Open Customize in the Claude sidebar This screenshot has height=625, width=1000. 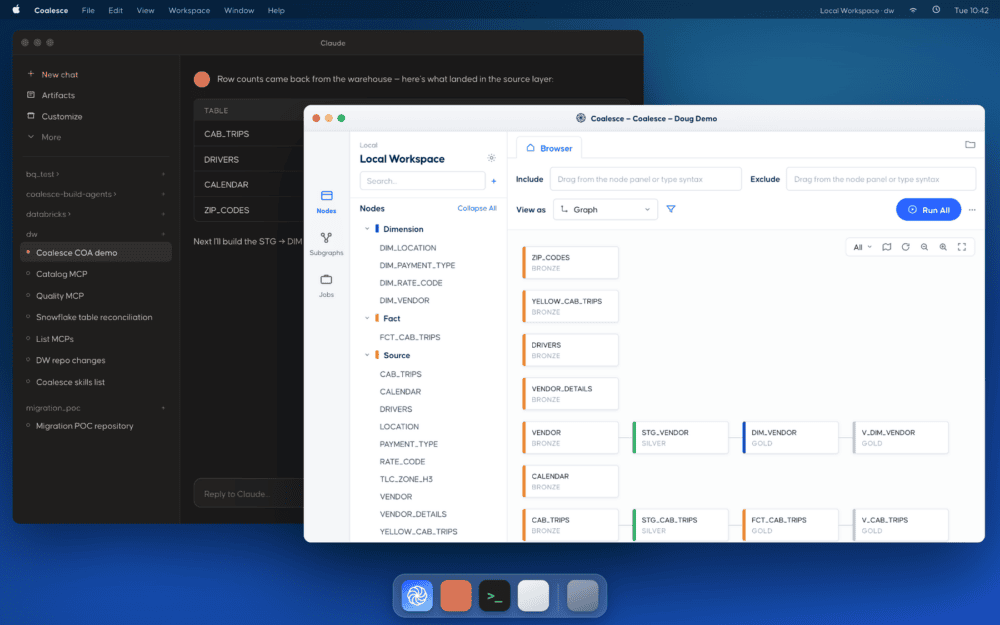tap(62, 116)
